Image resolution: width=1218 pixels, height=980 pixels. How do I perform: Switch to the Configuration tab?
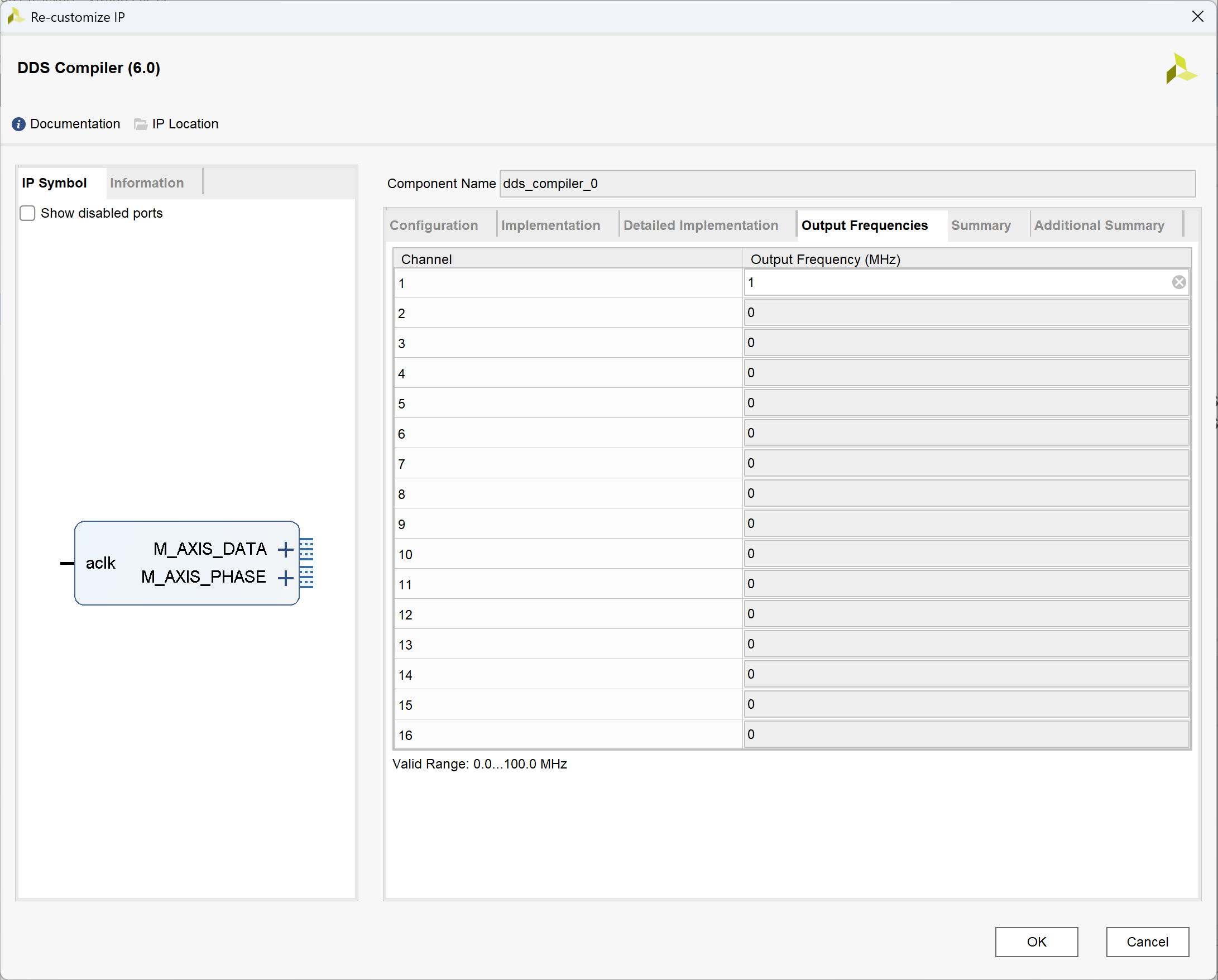434,225
